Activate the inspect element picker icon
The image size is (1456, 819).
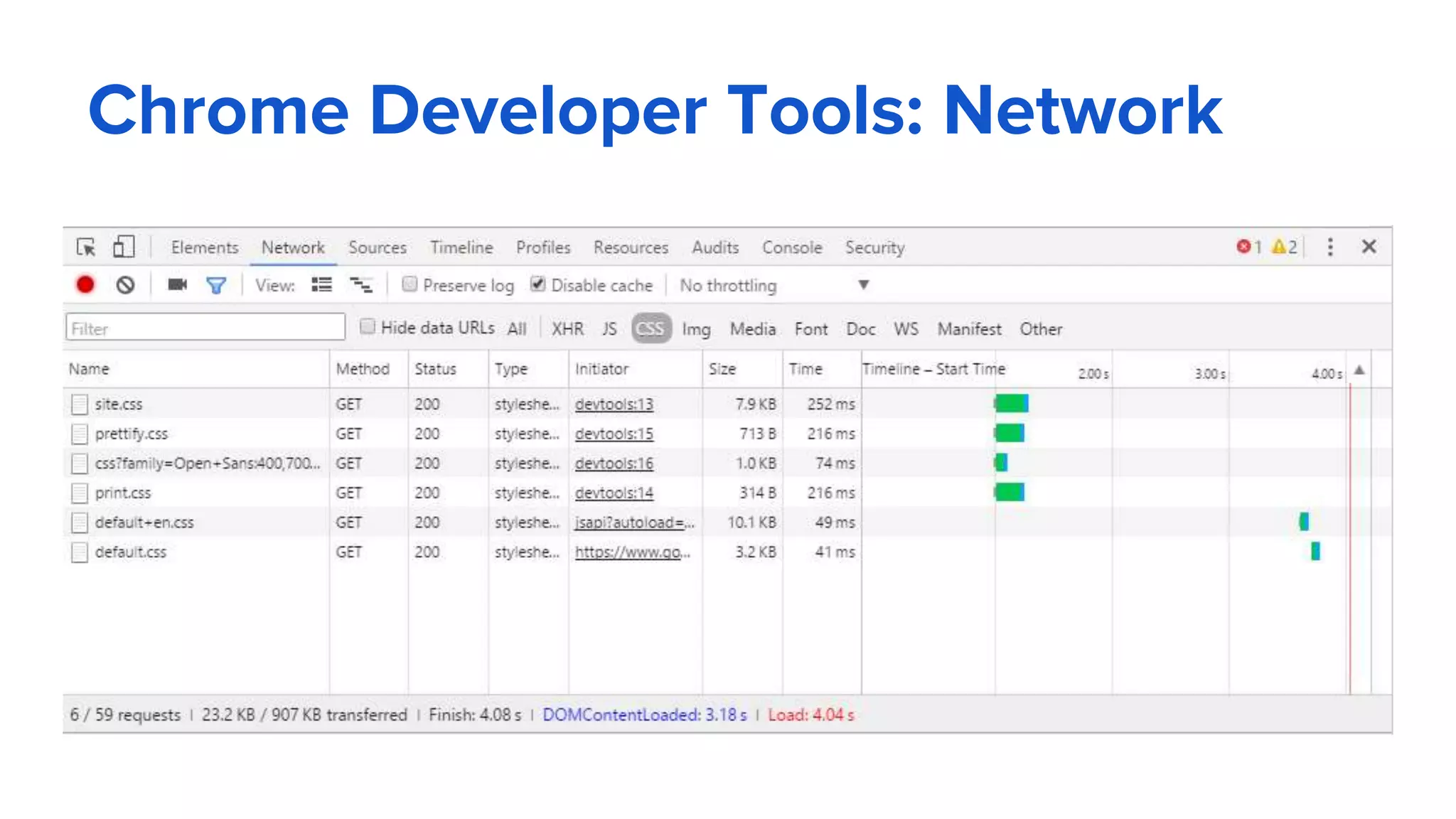pyautogui.click(x=86, y=247)
